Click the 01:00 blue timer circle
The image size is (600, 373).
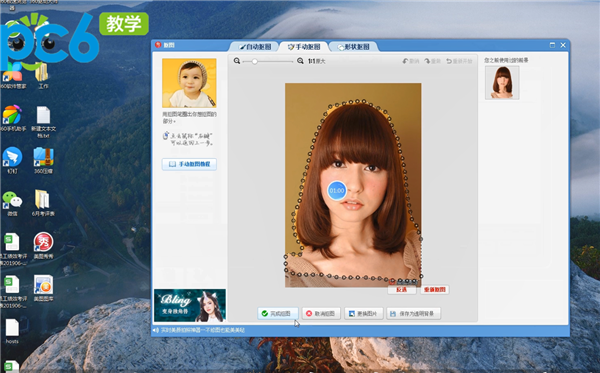[x=337, y=191]
